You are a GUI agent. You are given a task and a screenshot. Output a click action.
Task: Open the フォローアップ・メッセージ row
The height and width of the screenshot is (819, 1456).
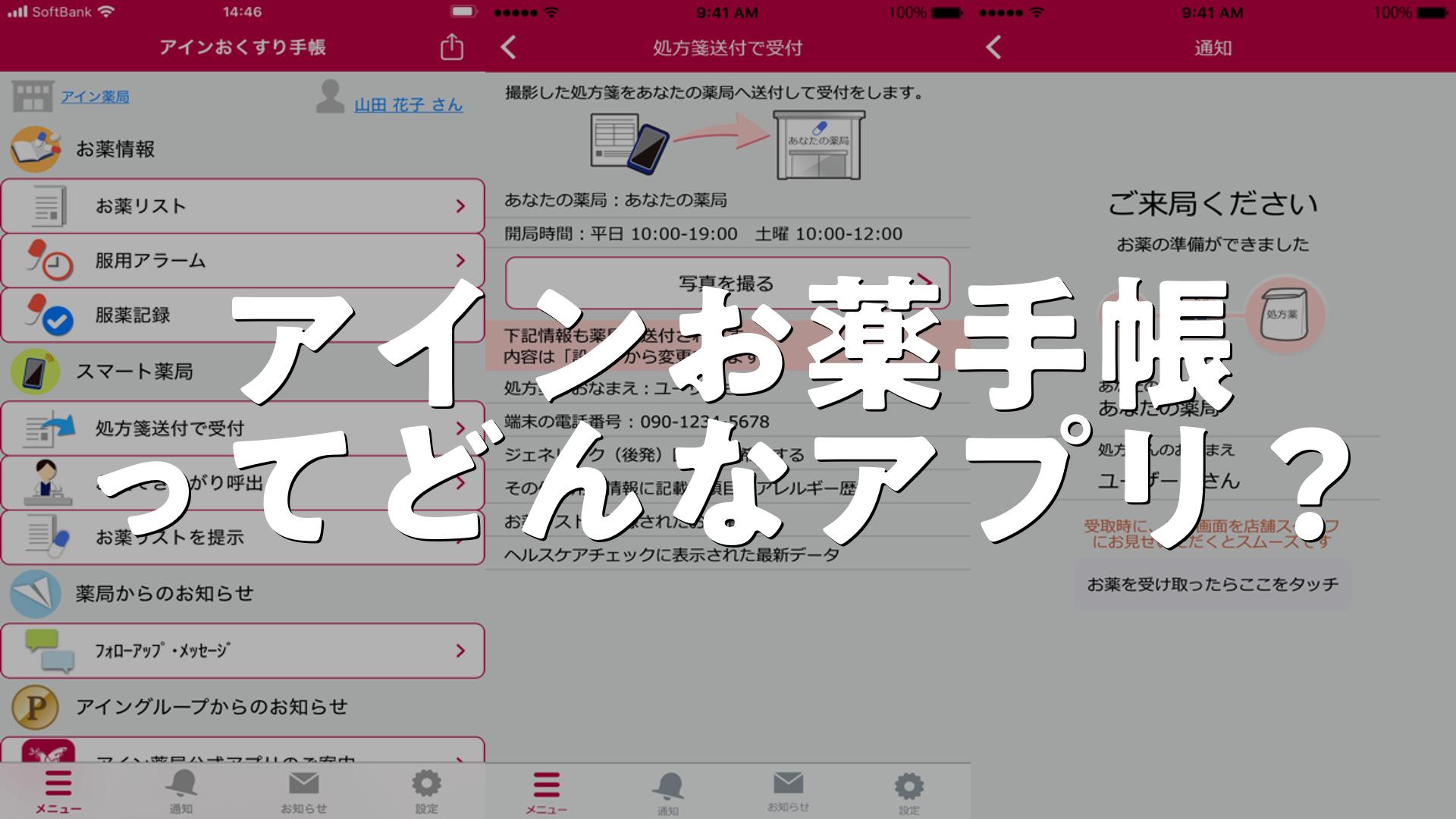243,651
